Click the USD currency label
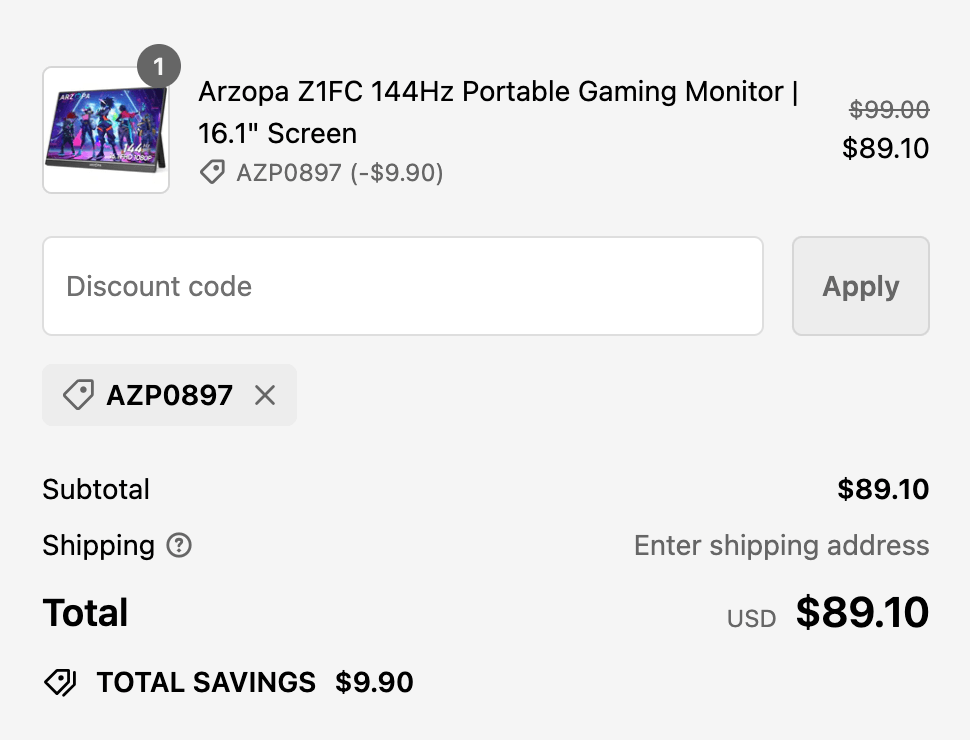The height and width of the screenshot is (740, 970). (x=750, y=618)
